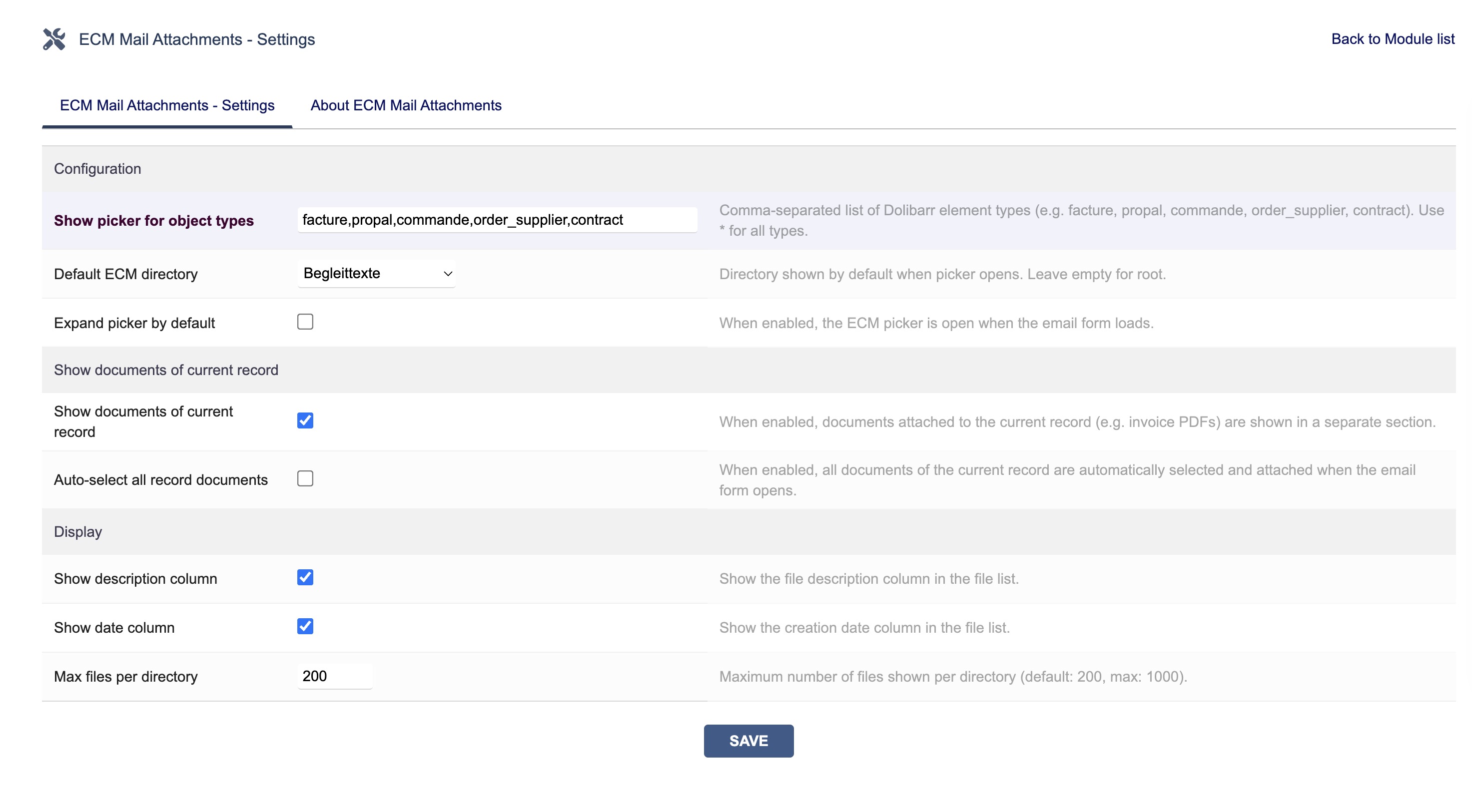Image resolution: width=1472 pixels, height=812 pixels.
Task: Click the wrench tools icon beside title
Action: (54, 39)
